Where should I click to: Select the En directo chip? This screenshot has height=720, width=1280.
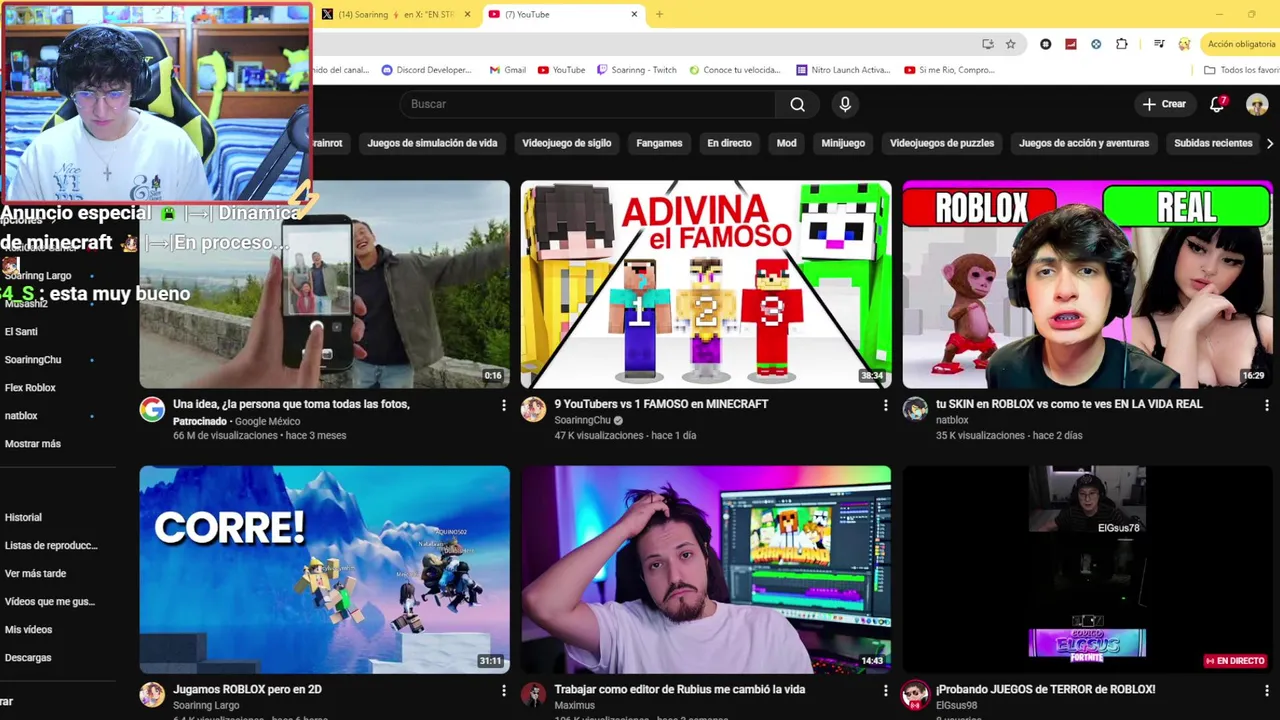tap(729, 143)
